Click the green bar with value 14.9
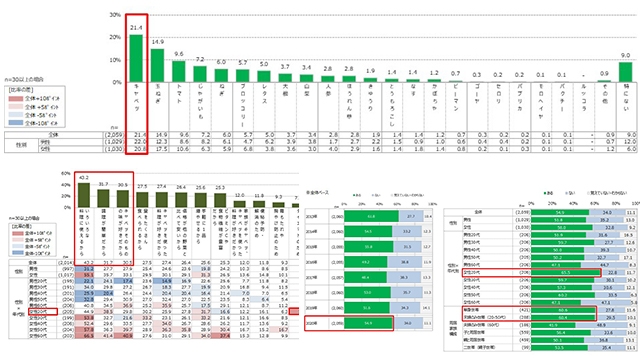Image resolution: width=640 pixels, height=360 pixels. (x=158, y=65)
